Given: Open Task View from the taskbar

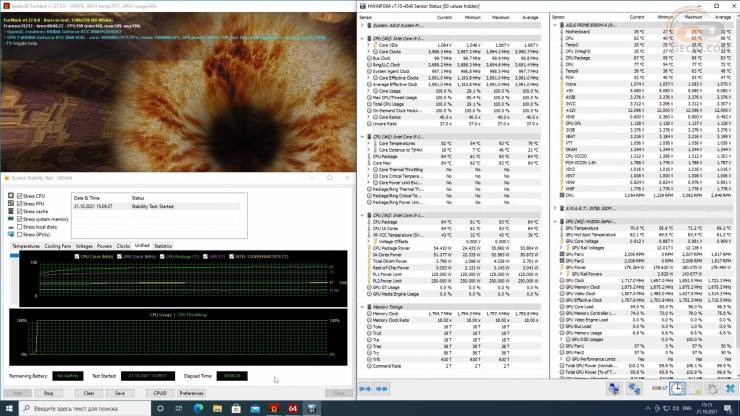Looking at the screenshot, I should click(x=179, y=408).
